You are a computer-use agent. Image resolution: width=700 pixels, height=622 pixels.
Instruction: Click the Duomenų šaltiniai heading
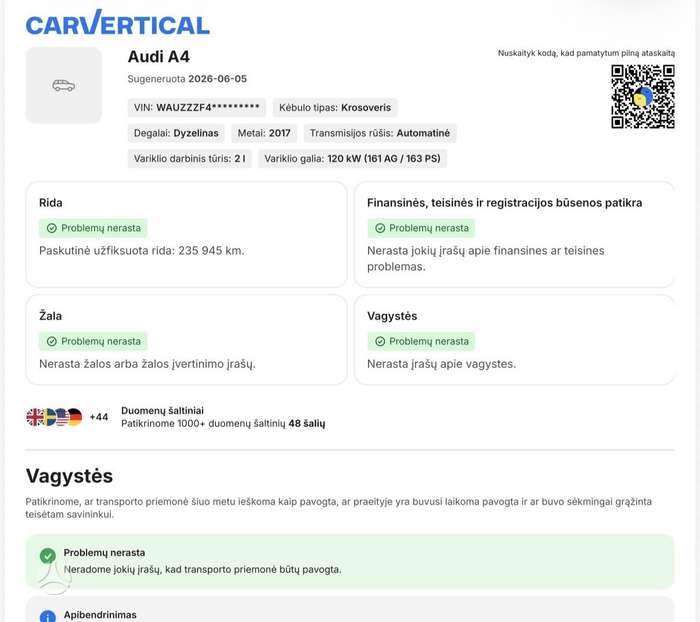click(162, 410)
